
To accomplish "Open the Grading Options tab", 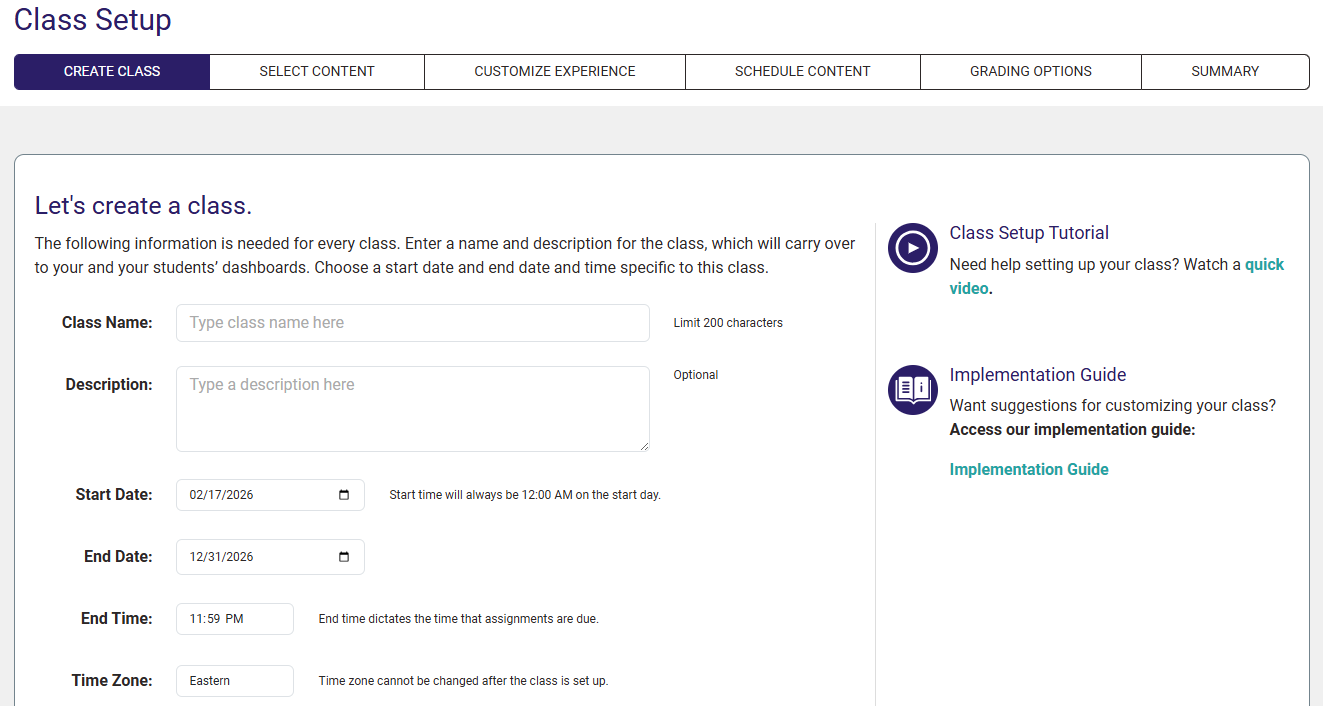I will click(x=1030, y=72).
